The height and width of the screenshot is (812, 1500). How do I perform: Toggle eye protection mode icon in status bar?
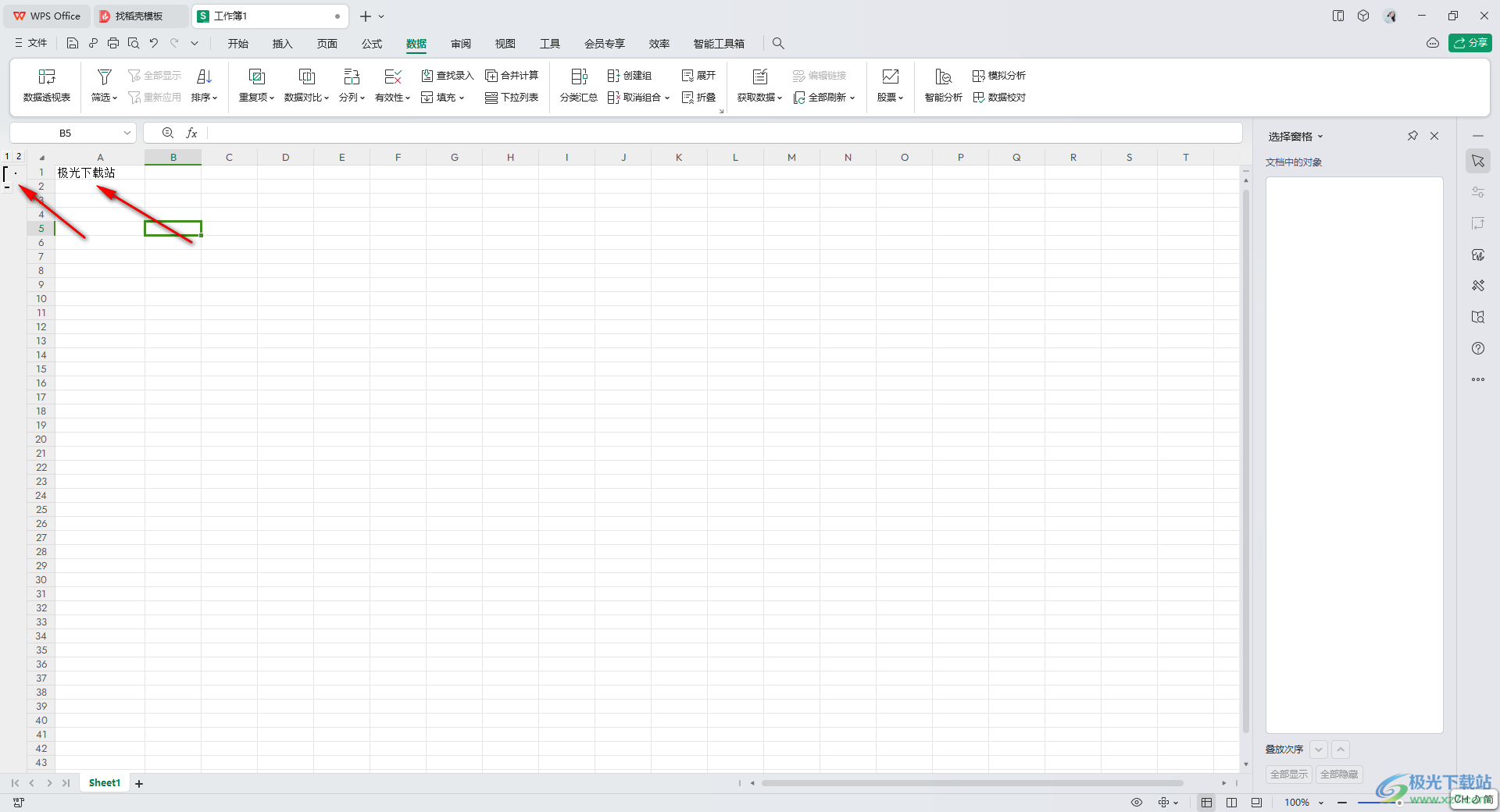(1137, 803)
